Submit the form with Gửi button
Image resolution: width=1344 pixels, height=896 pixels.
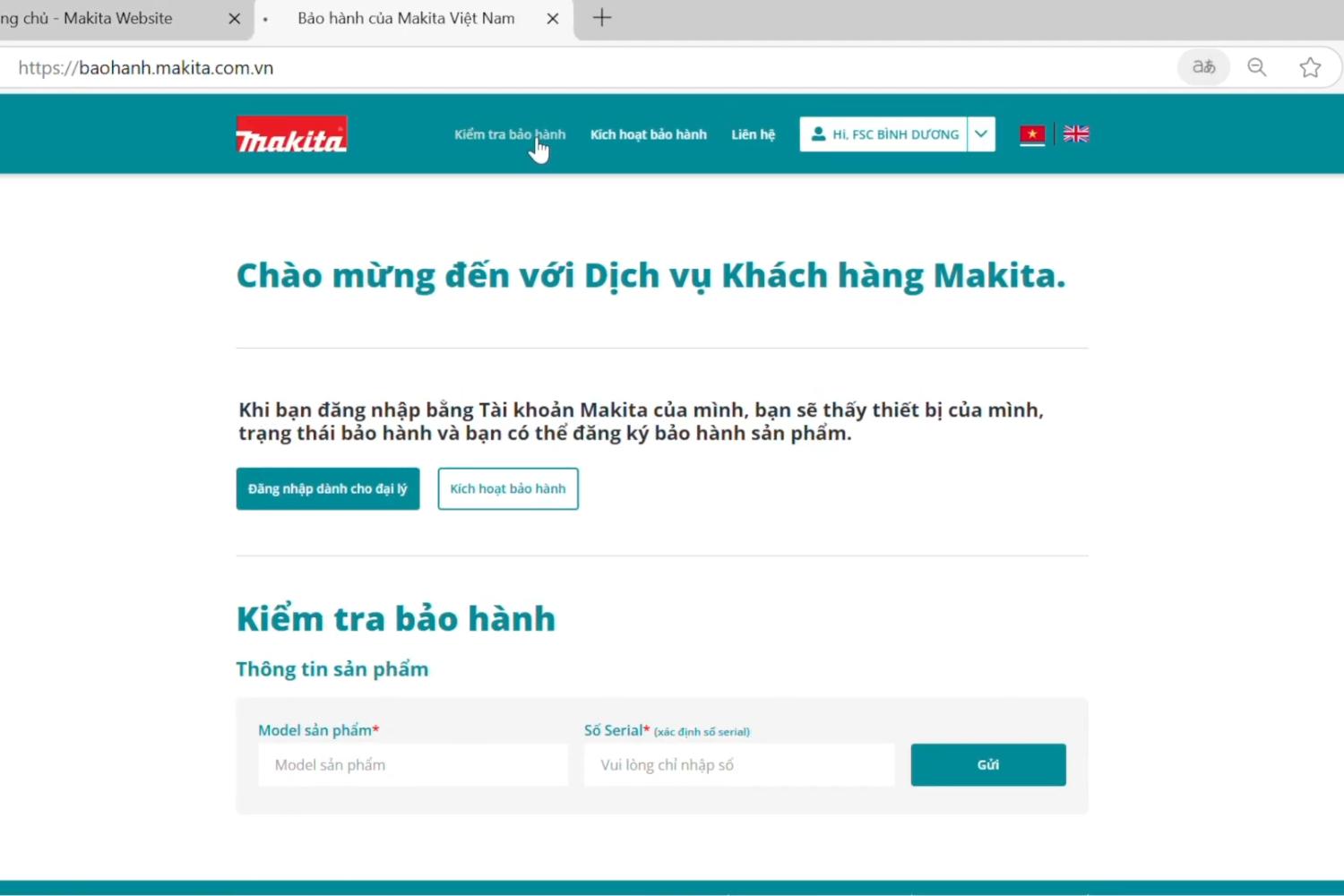(x=988, y=764)
